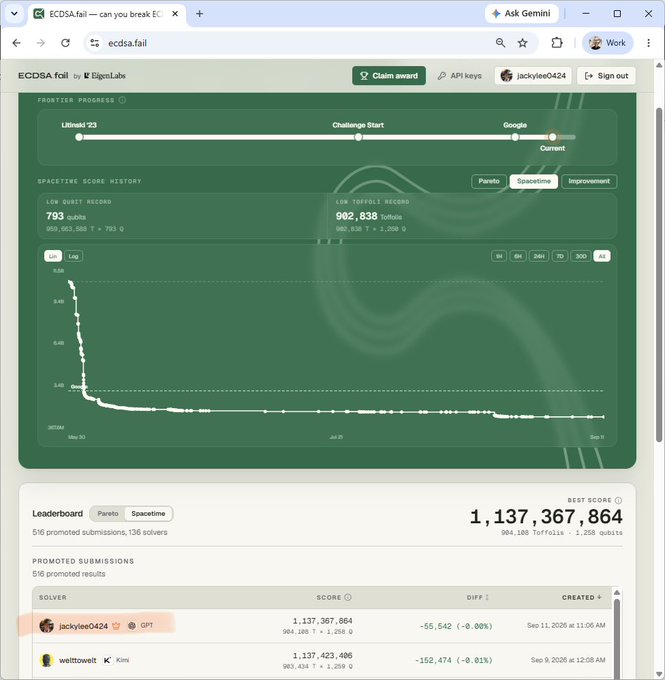Viewport: 665px width, 680px height.
Task: Set chart range to 30D
Action: [x=581, y=256]
